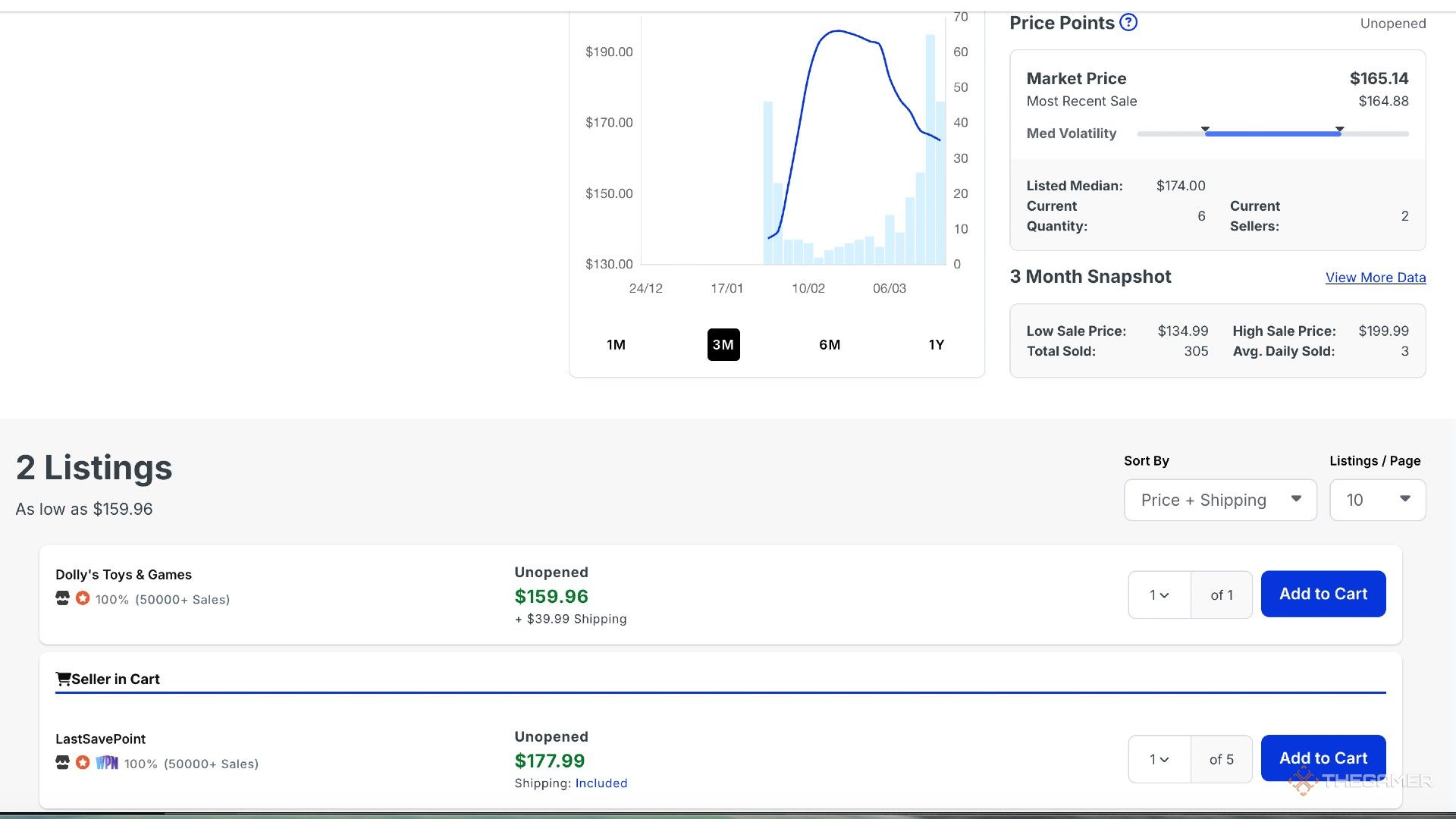Open the Price + Shipping sort dropdown
Viewport: 1456px width, 819px height.
pyautogui.click(x=1219, y=500)
